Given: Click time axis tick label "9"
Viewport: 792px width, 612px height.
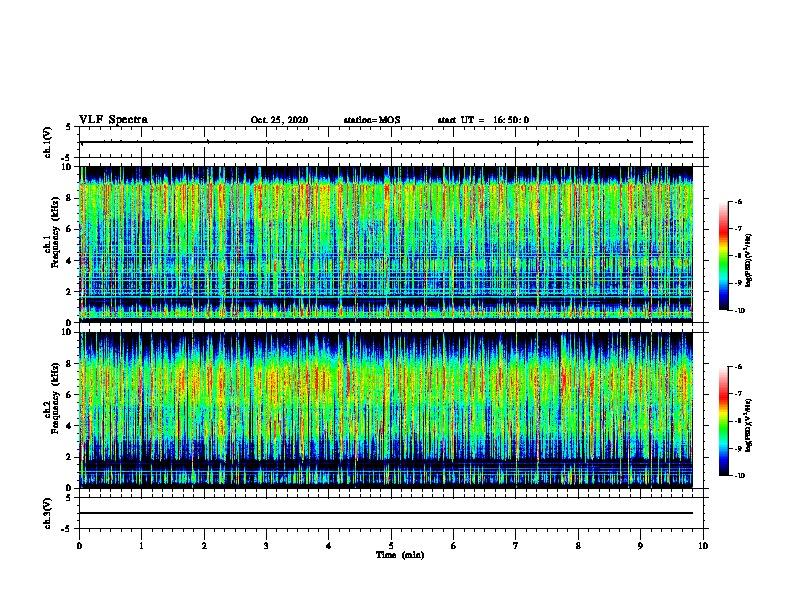Looking at the screenshot, I should [640, 546].
